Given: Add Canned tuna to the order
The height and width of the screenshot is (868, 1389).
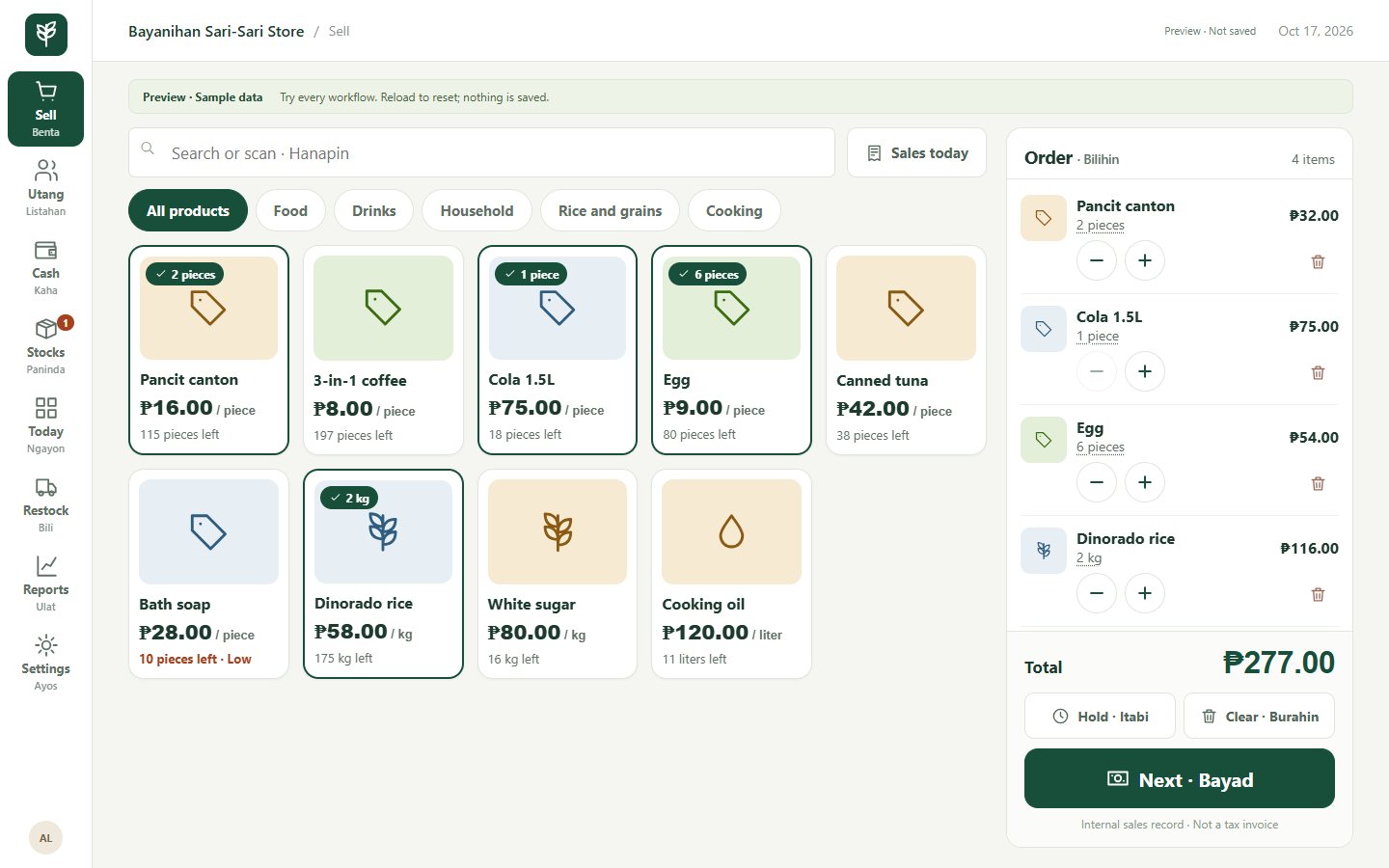Looking at the screenshot, I should [907, 350].
